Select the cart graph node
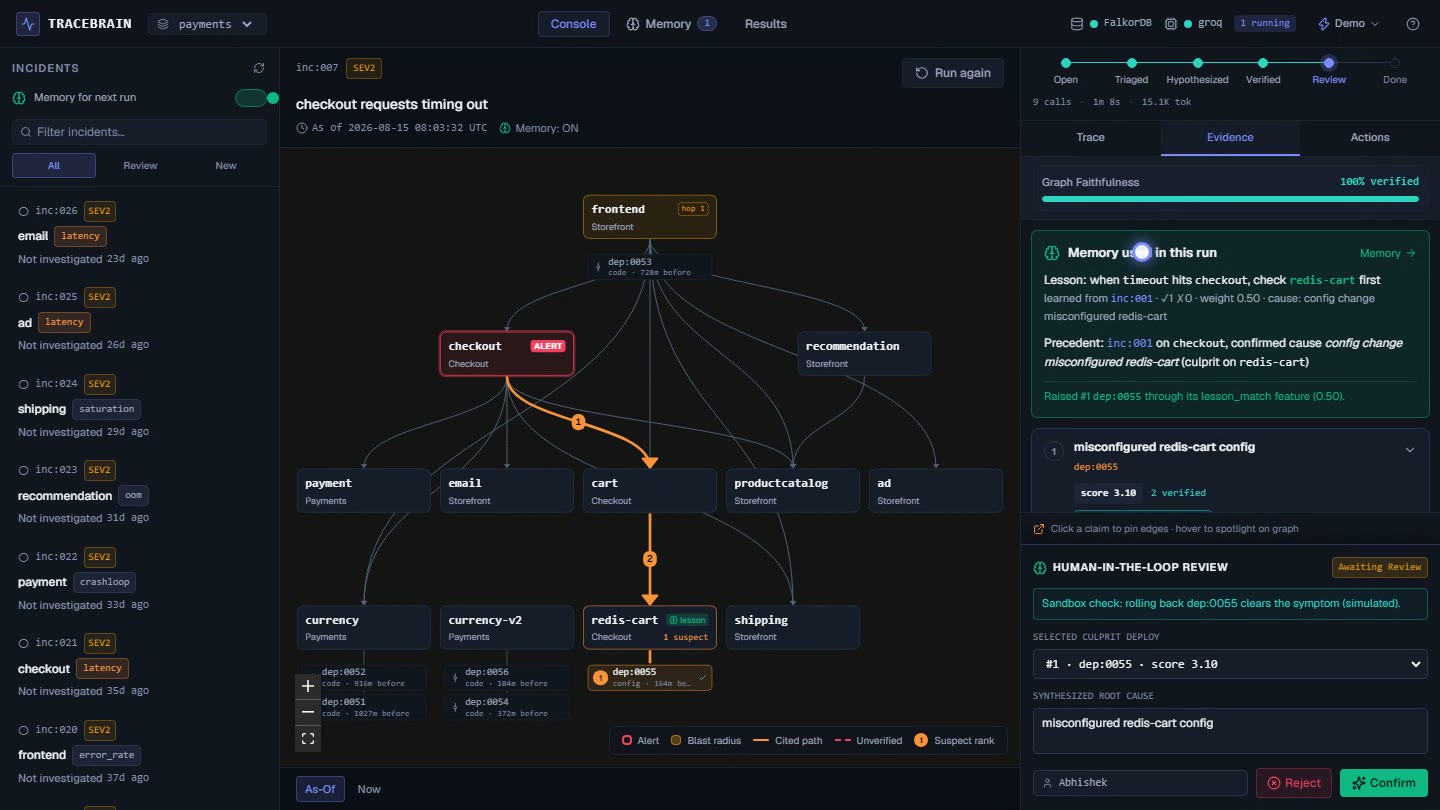This screenshot has height=810, width=1440. click(650, 491)
